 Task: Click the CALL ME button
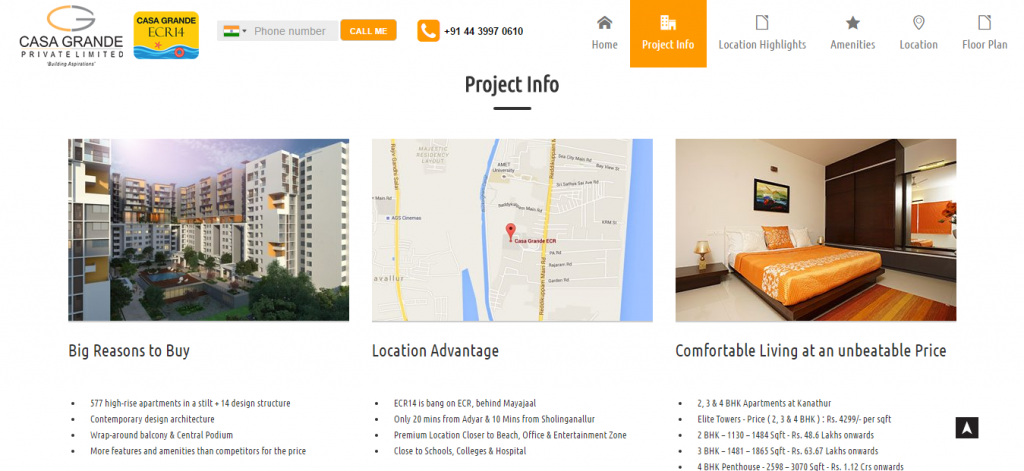coord(368,31)
